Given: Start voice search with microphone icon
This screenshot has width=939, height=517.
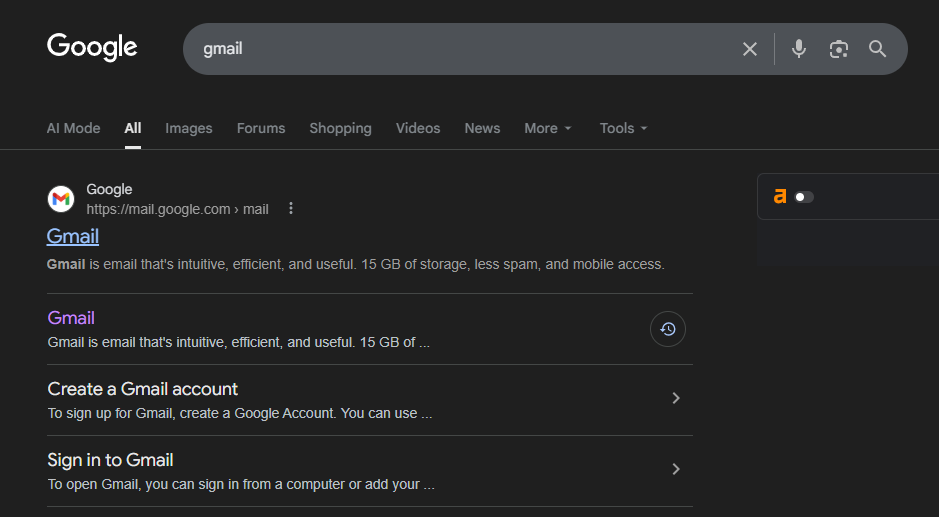Looking at the screenshot, I should click(798, 49).
